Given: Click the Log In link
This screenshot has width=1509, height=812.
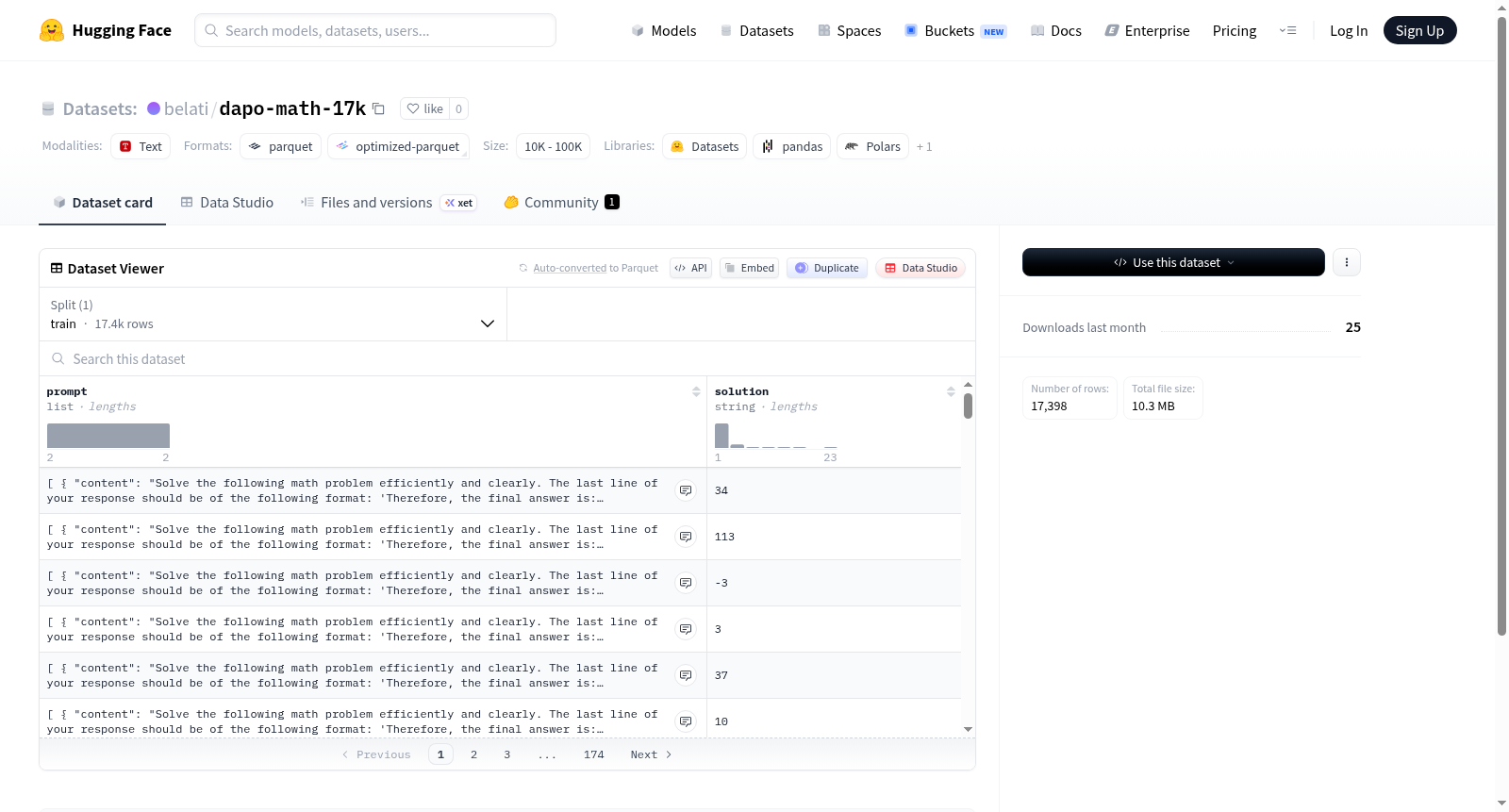Looking at the screenshot, I should point(1349,30).
